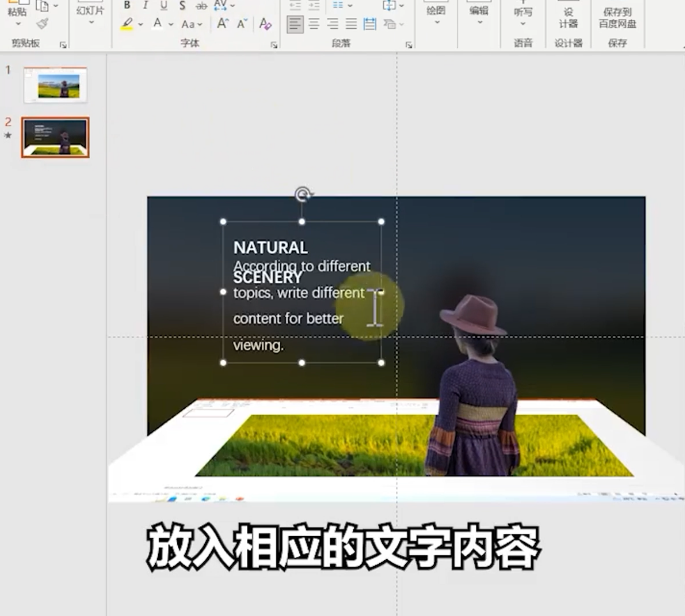685x616 pixels.
Task: Click the text box rotation handle
Action: coord(302,194)
